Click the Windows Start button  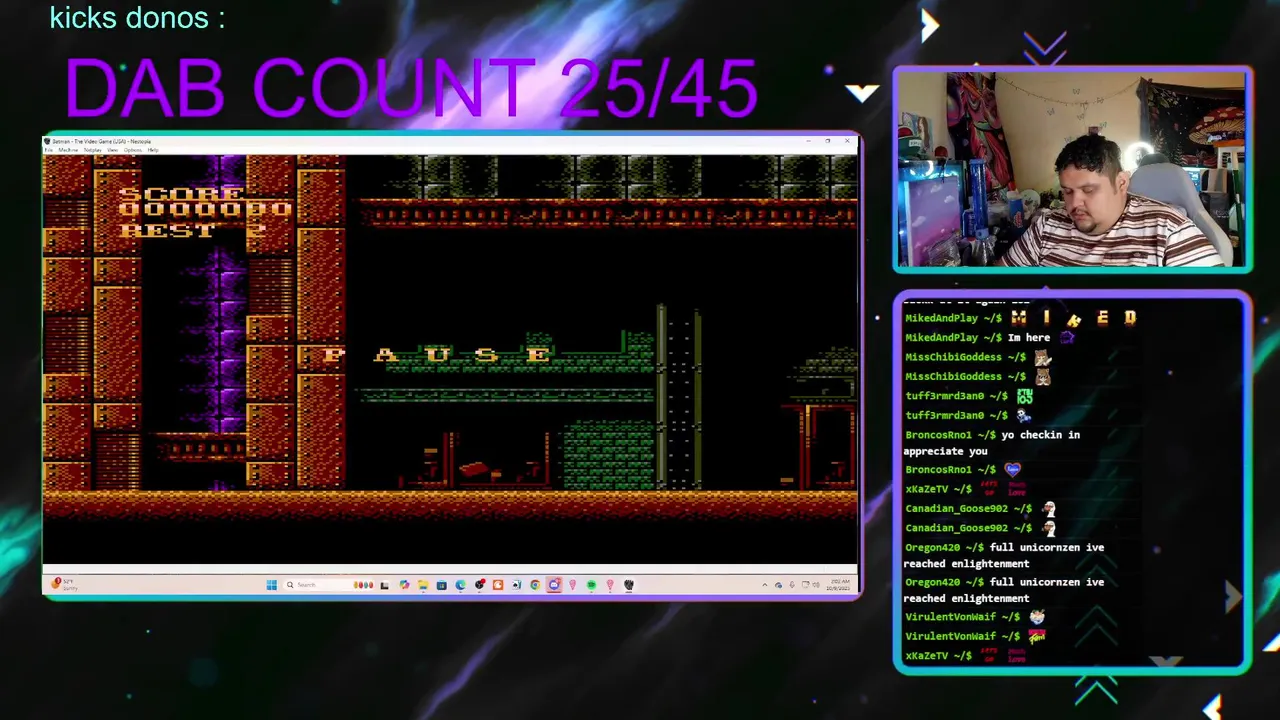(x=272, y=585)
